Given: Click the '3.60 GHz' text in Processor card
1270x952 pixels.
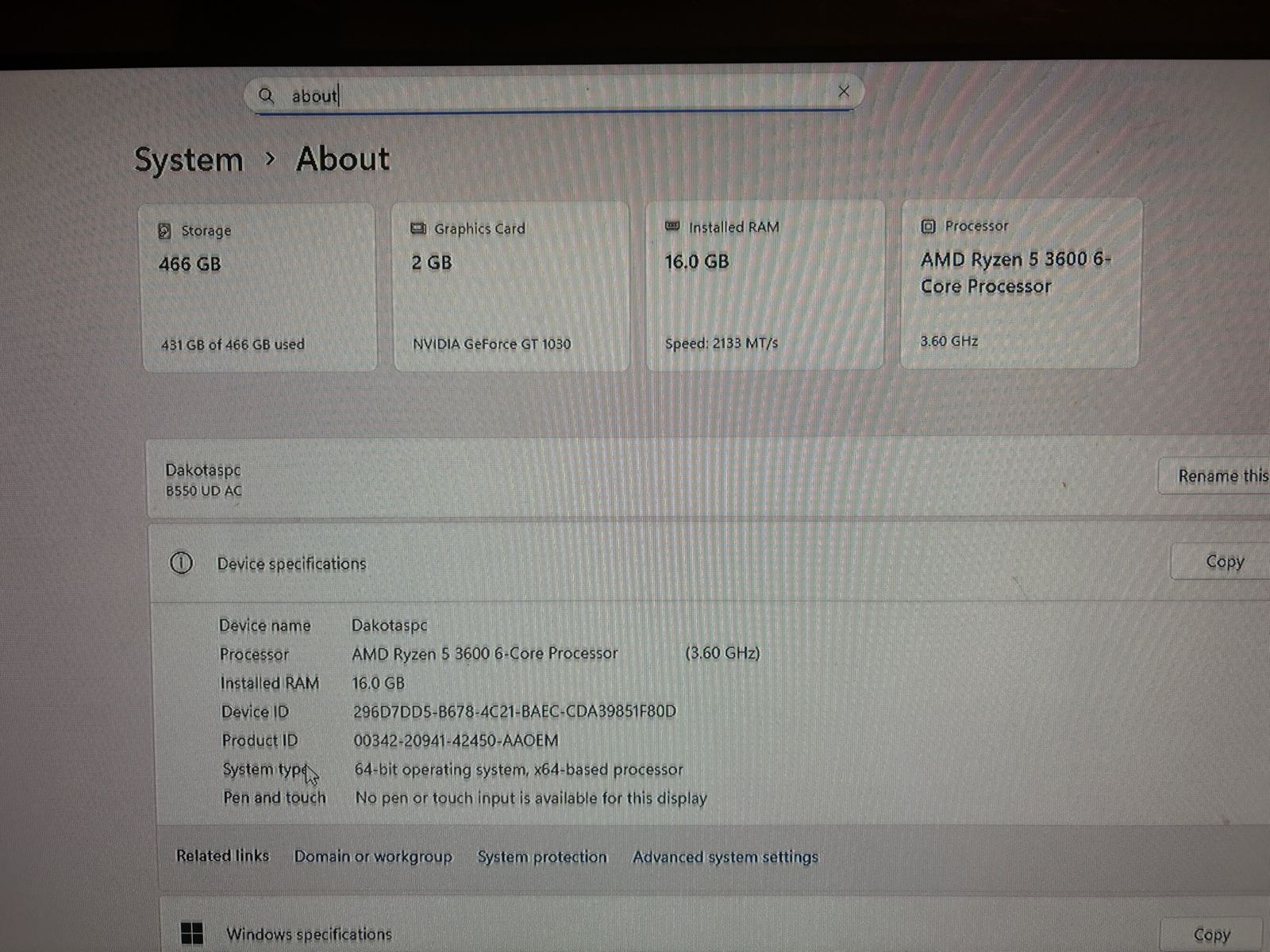Looking at the screenshot, I should point(949,341).
